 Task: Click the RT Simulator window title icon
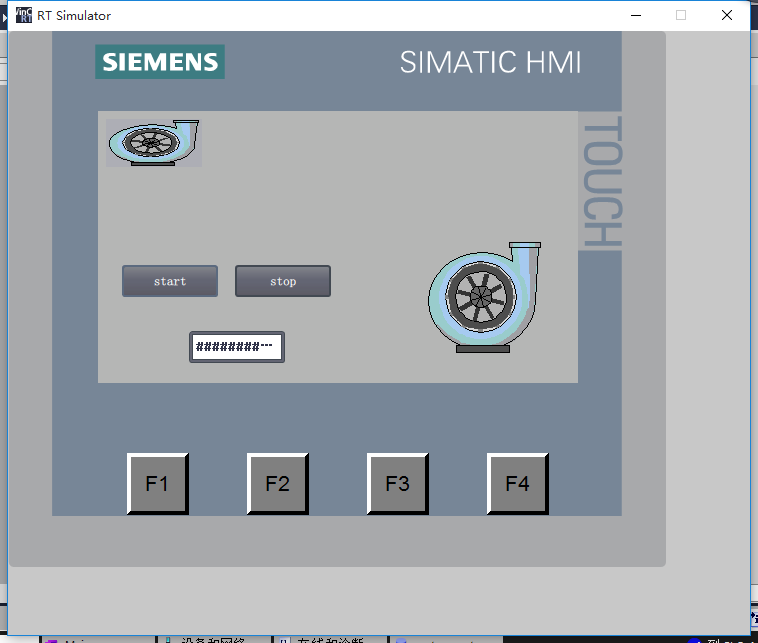(x=24, y=15)
